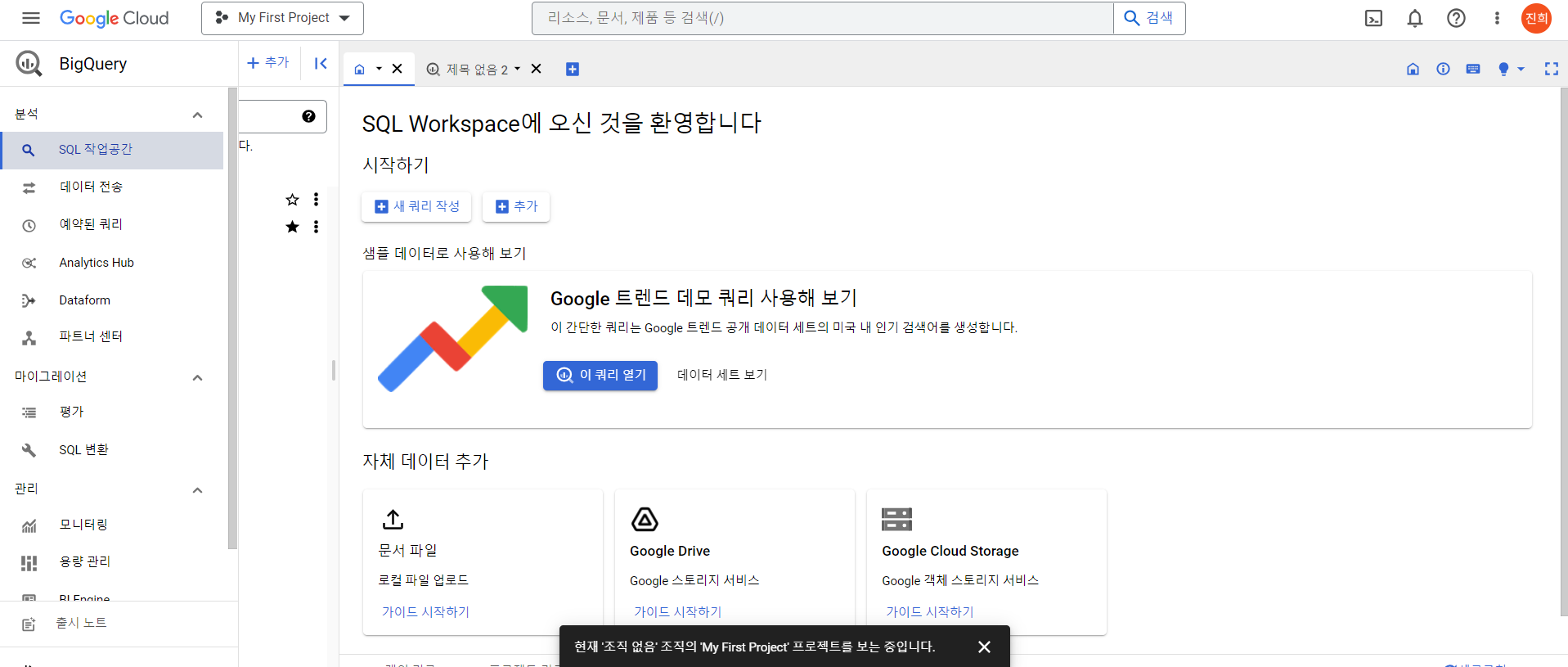Close the home tab
1568x667 pixels.
[x=397, y=69]
